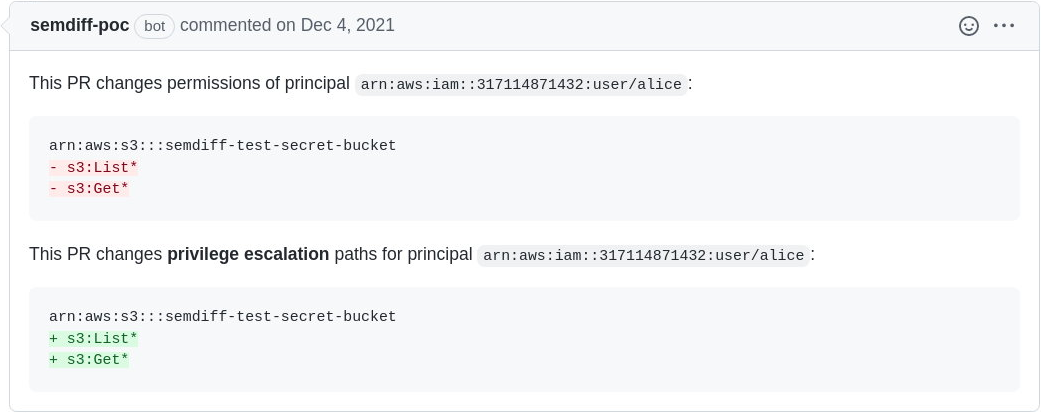
Task: Click the removed "- s3:List*" line
Action: pos(93,167)
